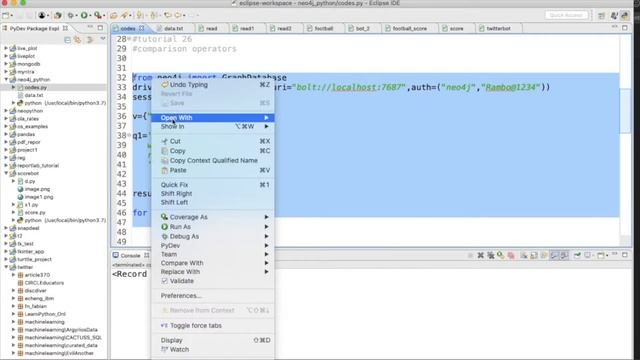Click the Clear Console icon
640x360 pixels.
[x=524, y=256]
